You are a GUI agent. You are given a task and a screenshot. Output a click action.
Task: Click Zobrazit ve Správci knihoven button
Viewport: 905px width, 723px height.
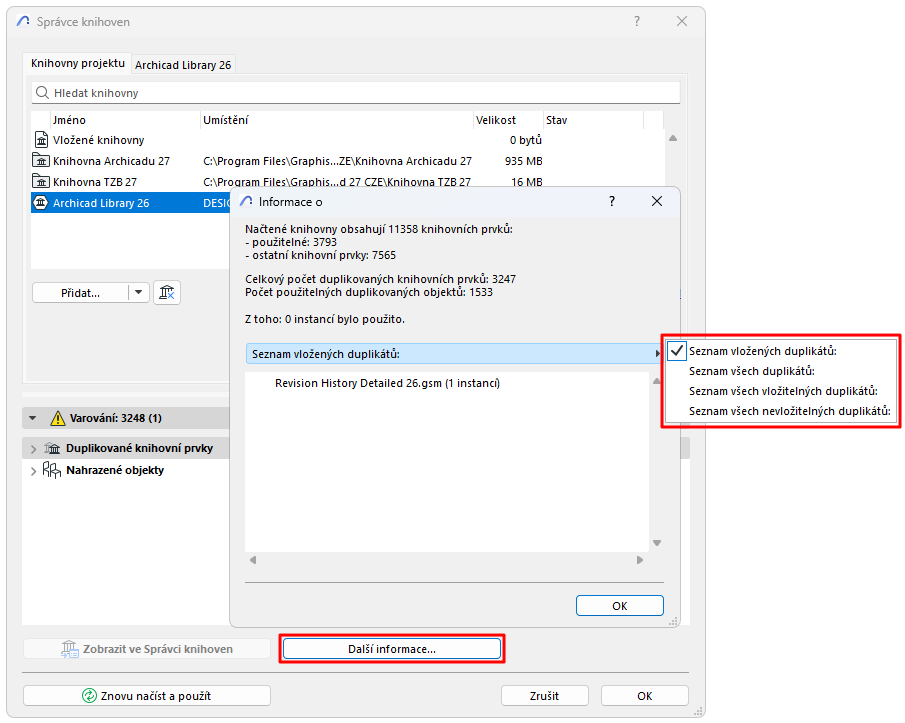coord(147,649)
